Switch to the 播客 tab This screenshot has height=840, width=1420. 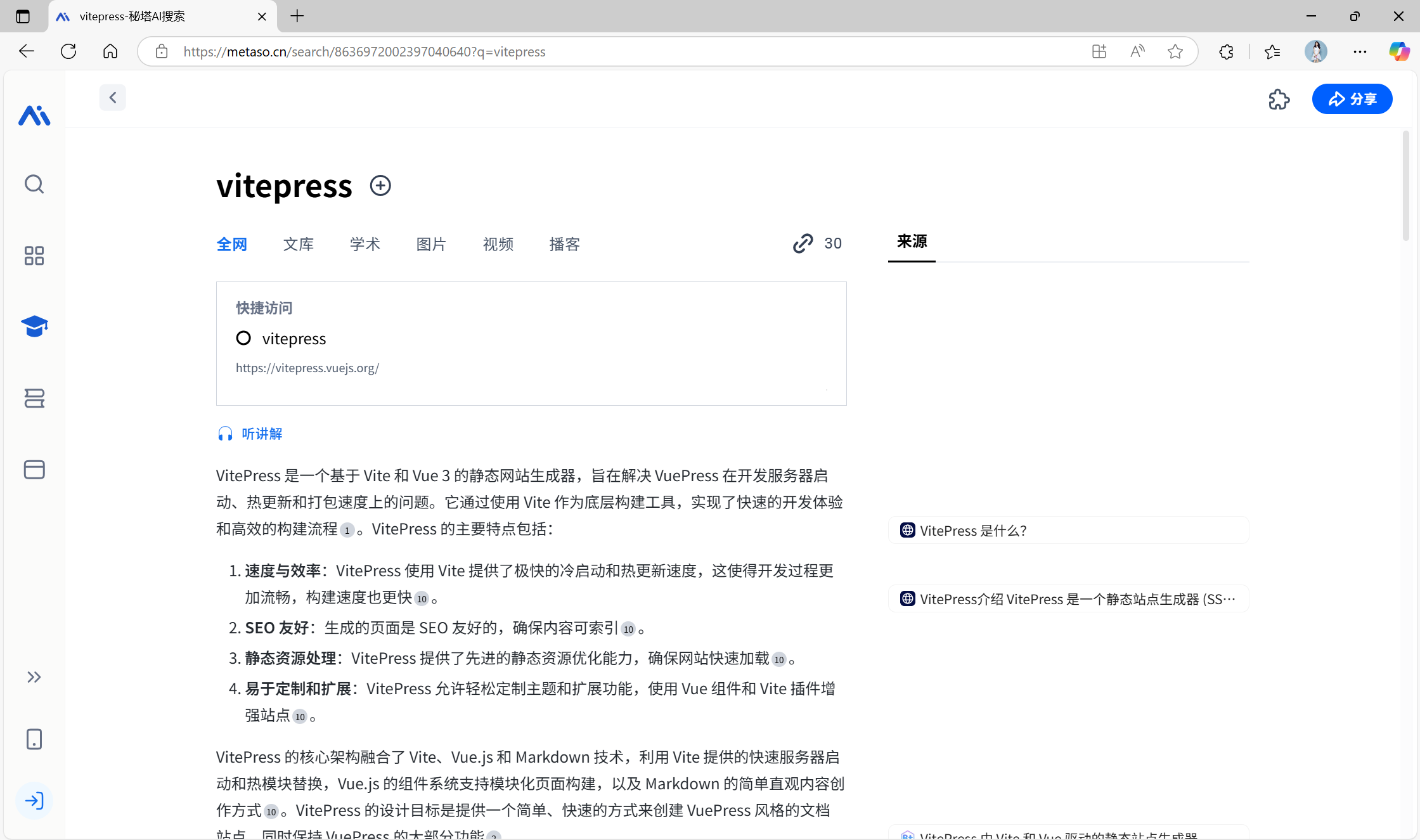[565, 244]
